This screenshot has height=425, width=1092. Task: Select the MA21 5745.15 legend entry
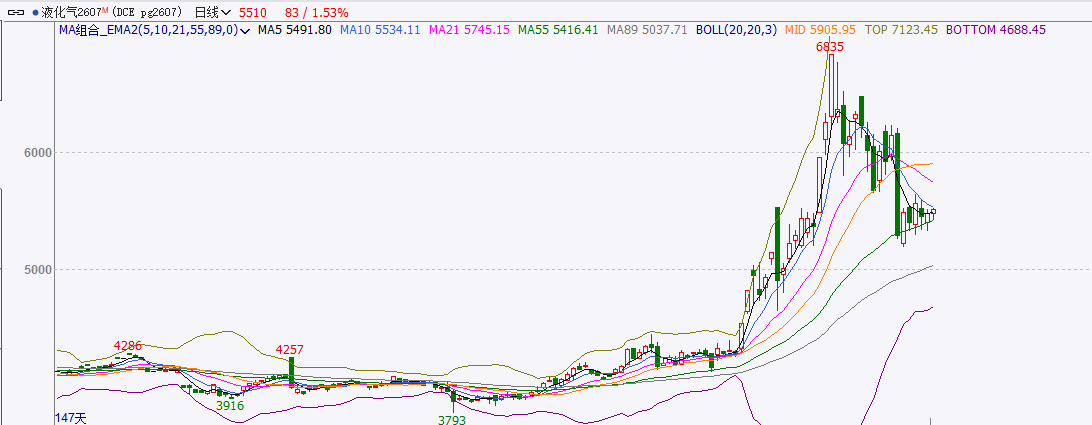469,30
